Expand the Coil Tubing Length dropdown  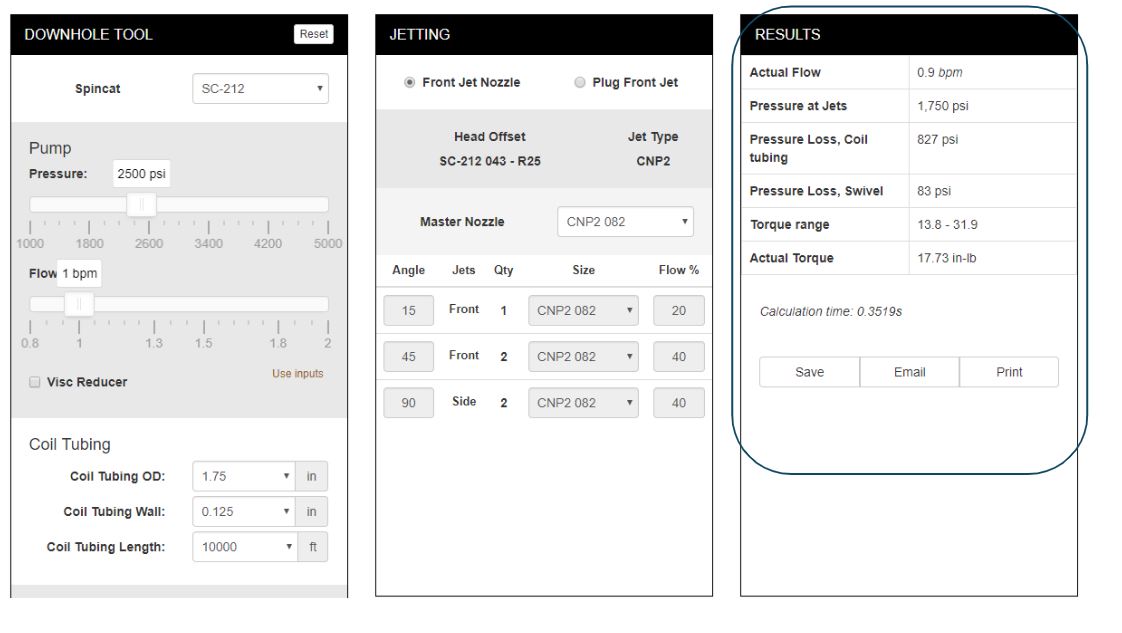click(245, 547)
